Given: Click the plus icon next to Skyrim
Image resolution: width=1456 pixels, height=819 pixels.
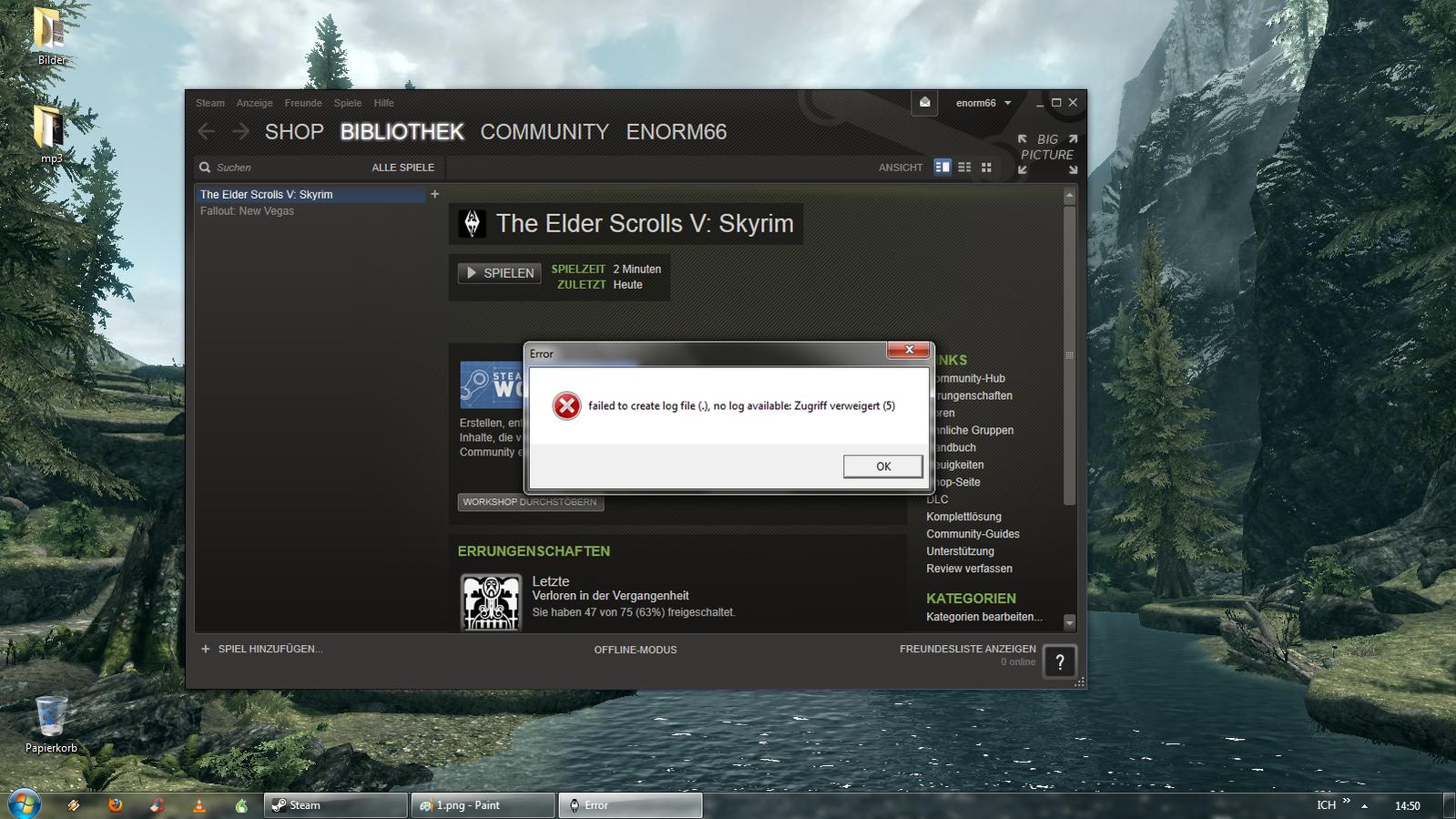Looking at the screenshot, I should click(434, 194).
